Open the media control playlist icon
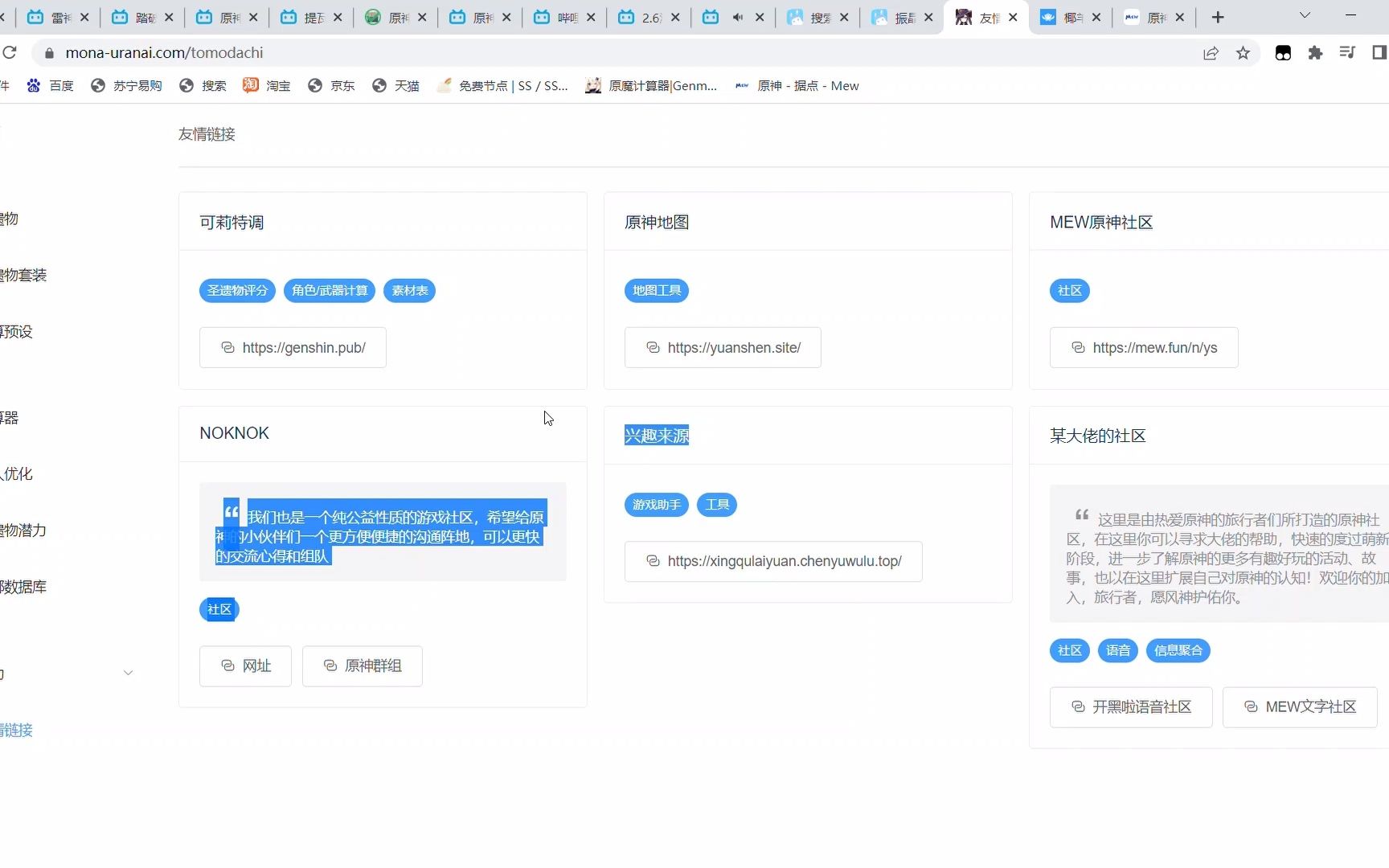This screenshot has height=868, width=1389. tap(1347, 53)
